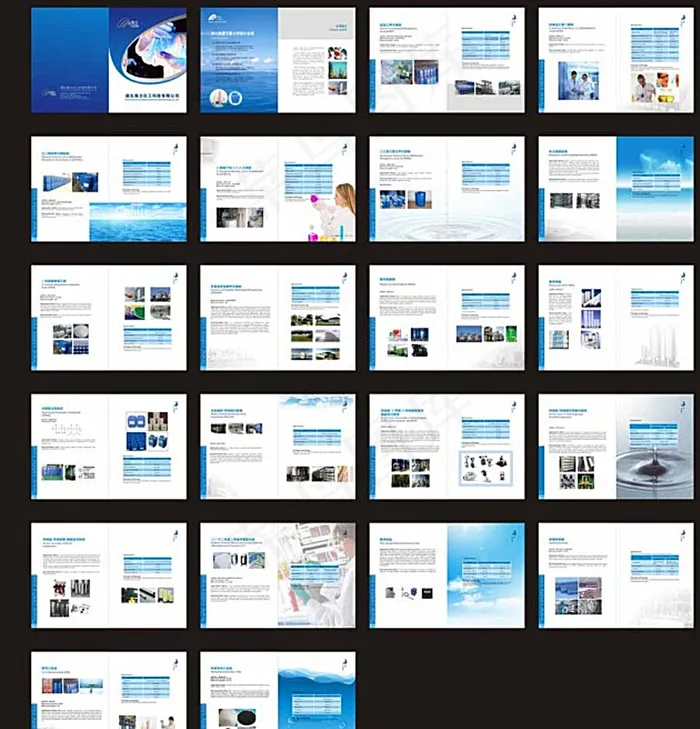Select spread with four-photo blue-grey collage

click(616, 576)
